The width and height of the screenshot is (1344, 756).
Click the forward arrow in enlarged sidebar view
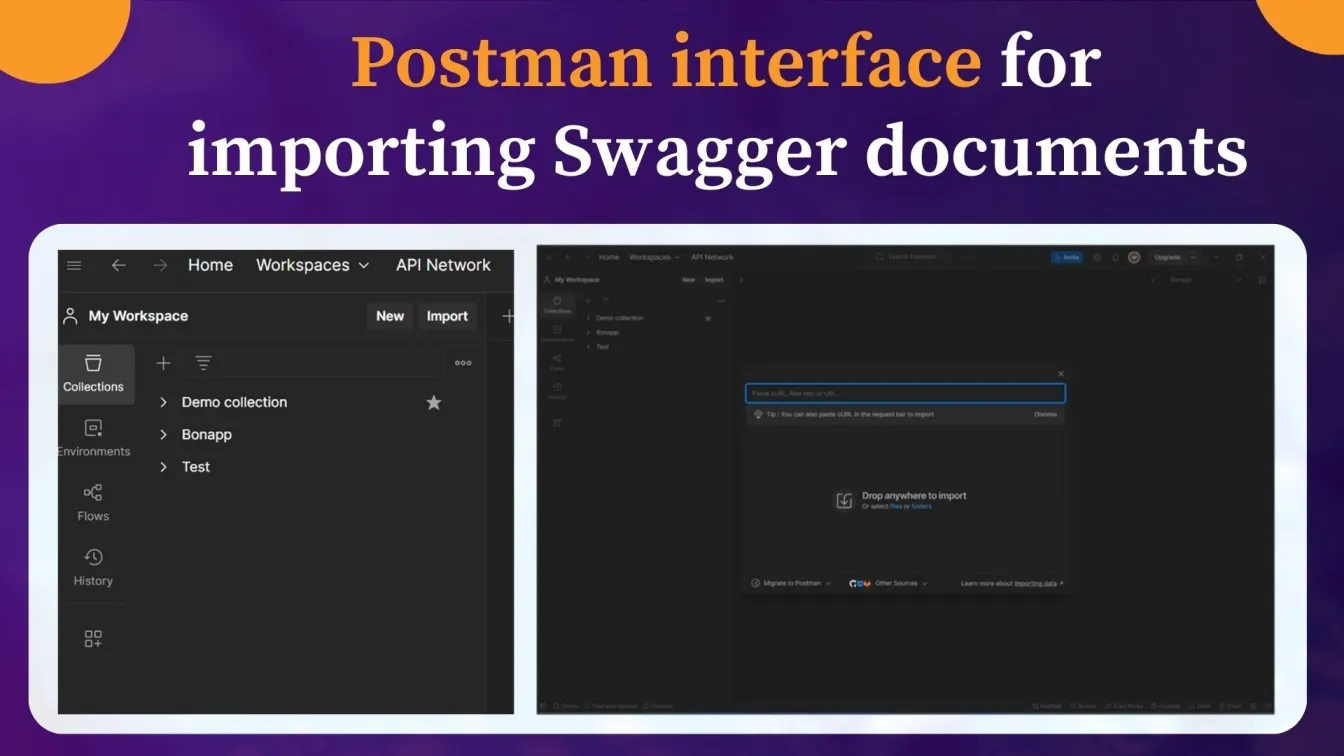[160, 265]
